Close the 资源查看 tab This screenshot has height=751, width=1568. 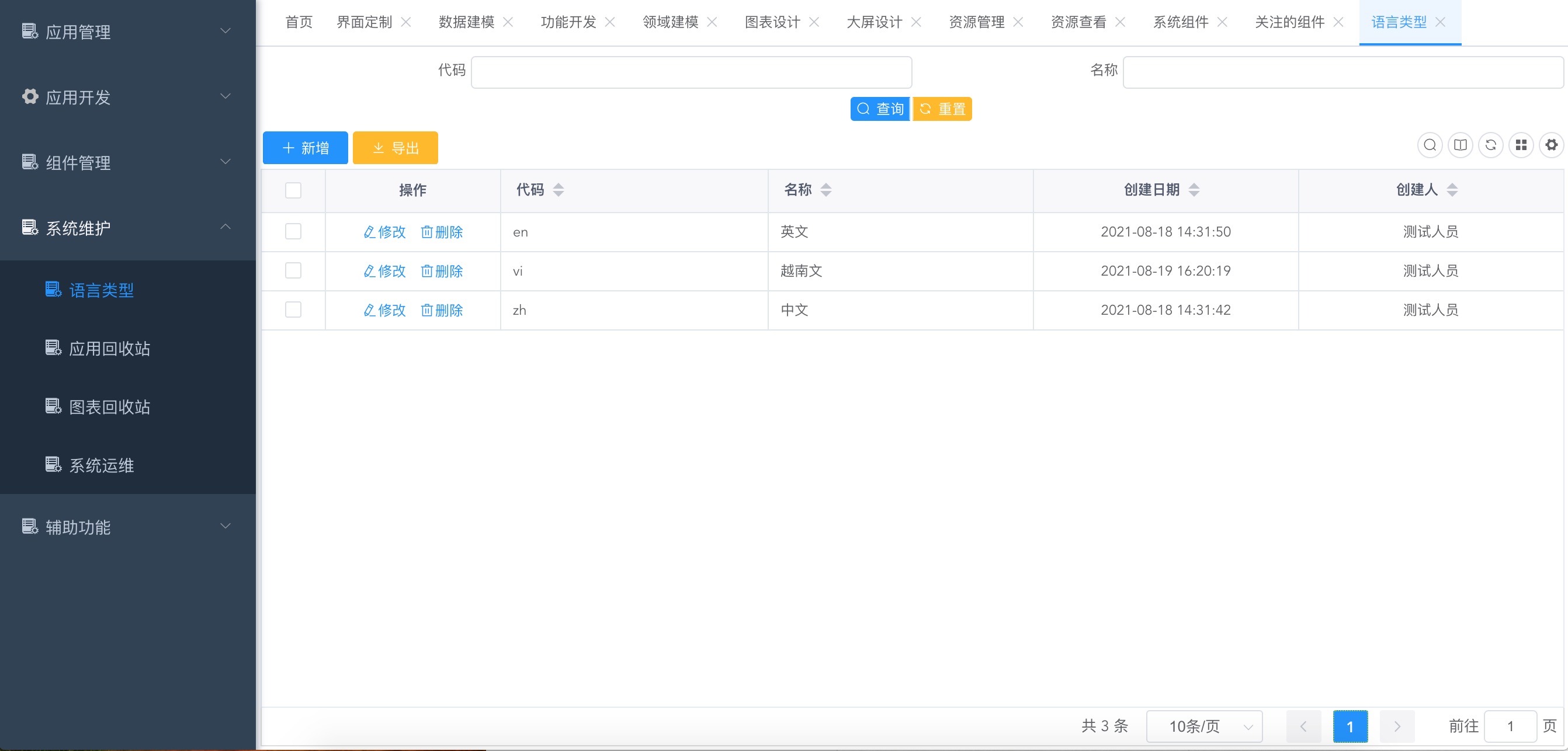tap(1120, 23)
